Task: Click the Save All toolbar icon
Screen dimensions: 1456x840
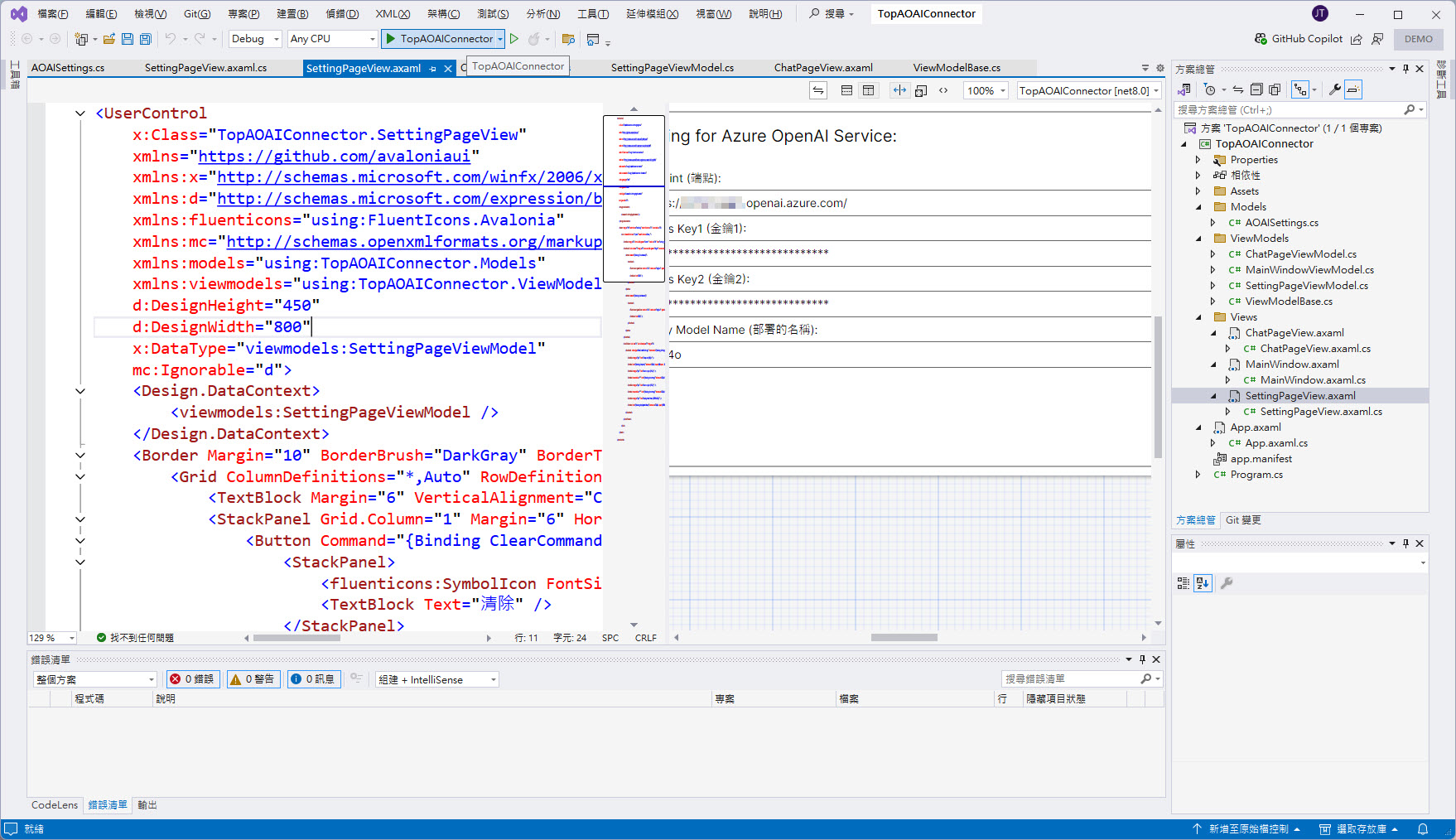Action: [146, 39]
